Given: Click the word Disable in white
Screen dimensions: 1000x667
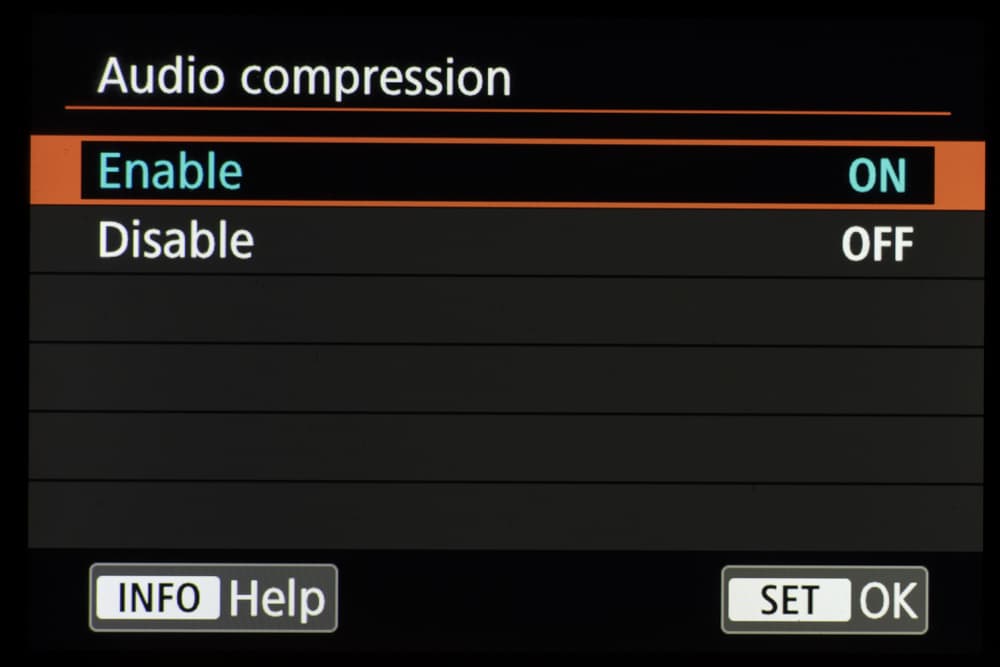Looking at the screenshot, I should [175, 241].
